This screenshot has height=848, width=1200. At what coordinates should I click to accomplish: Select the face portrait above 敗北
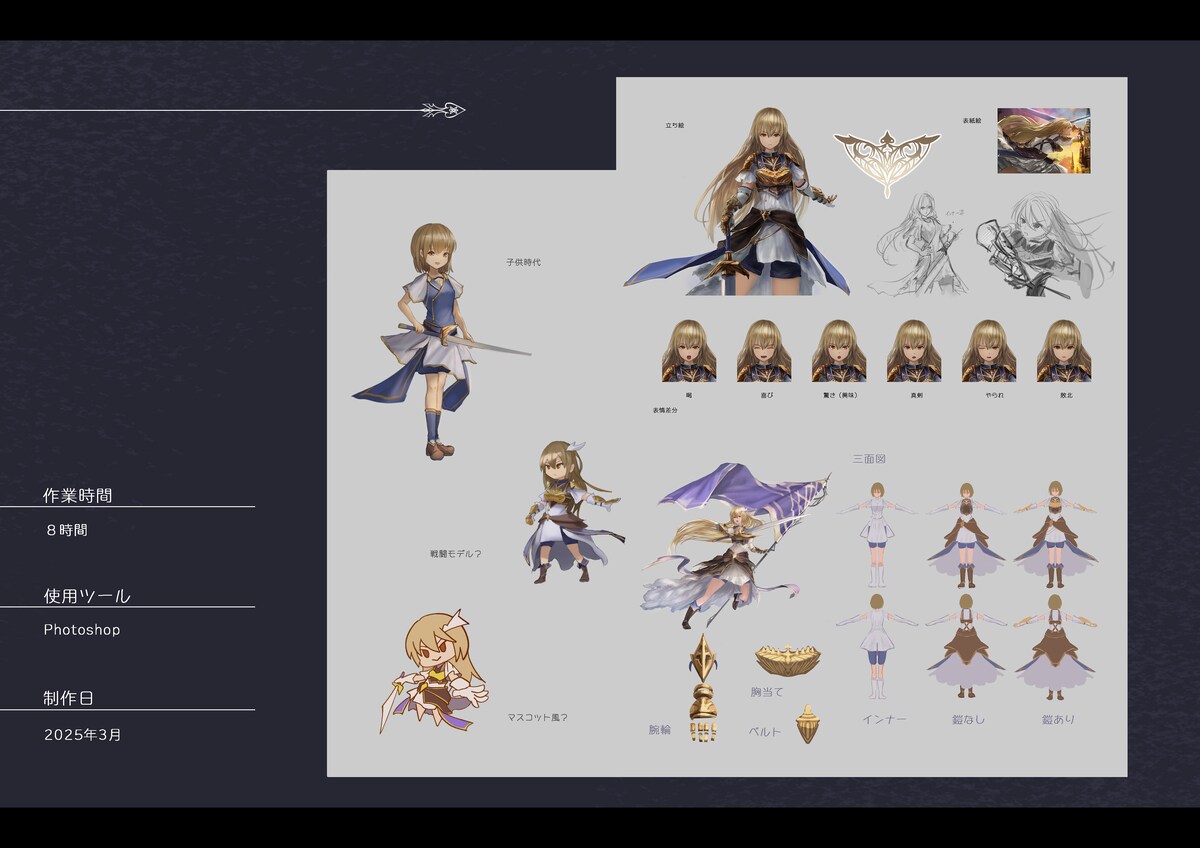[1064, 351]
